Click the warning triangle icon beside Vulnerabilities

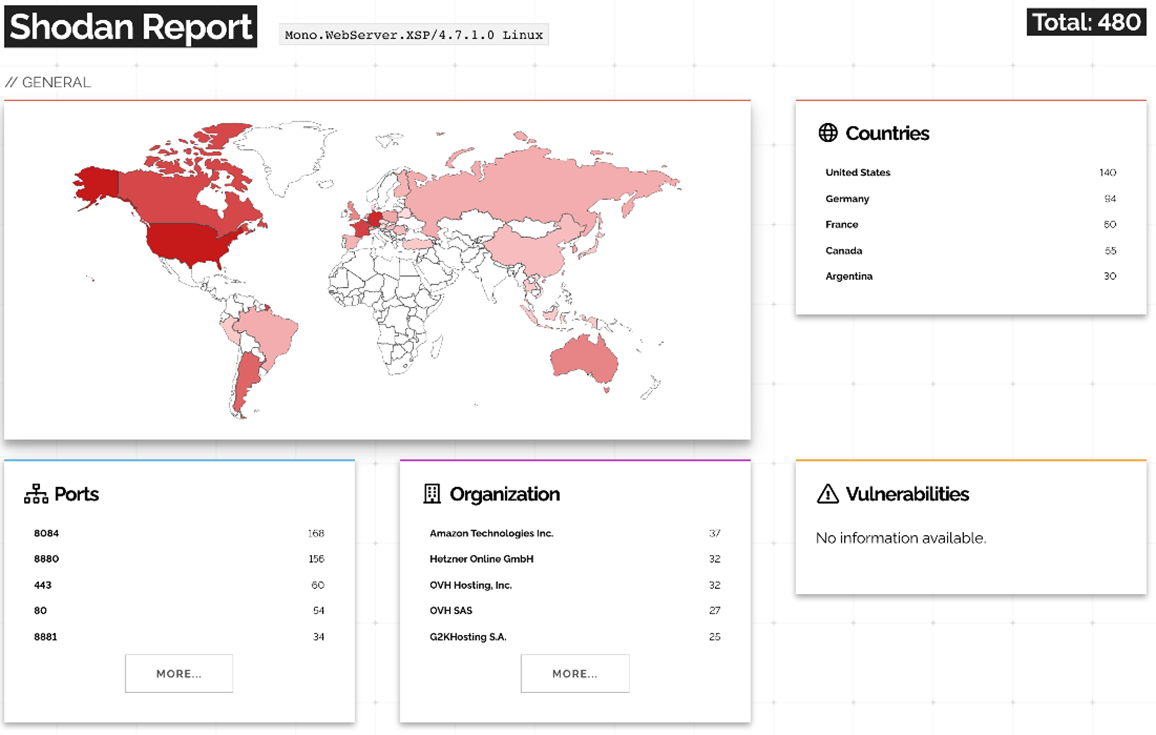tap(827, 494)
